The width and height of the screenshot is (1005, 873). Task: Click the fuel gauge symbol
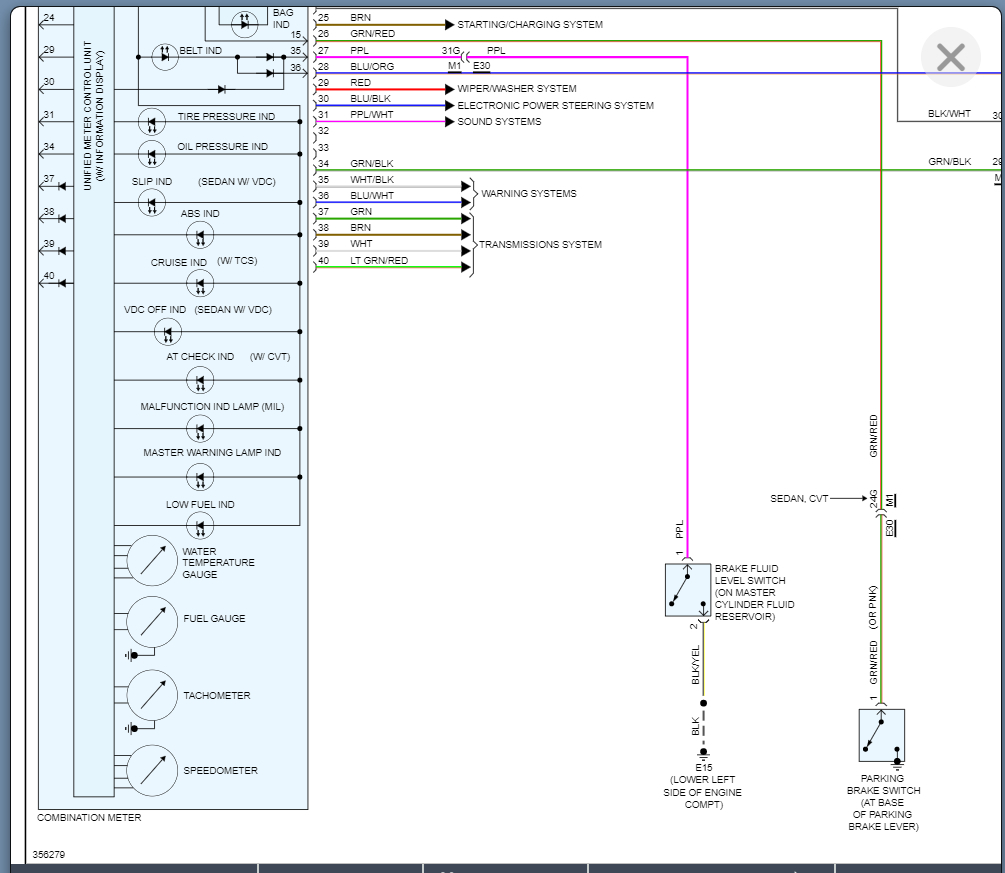(x=152, y=621)
